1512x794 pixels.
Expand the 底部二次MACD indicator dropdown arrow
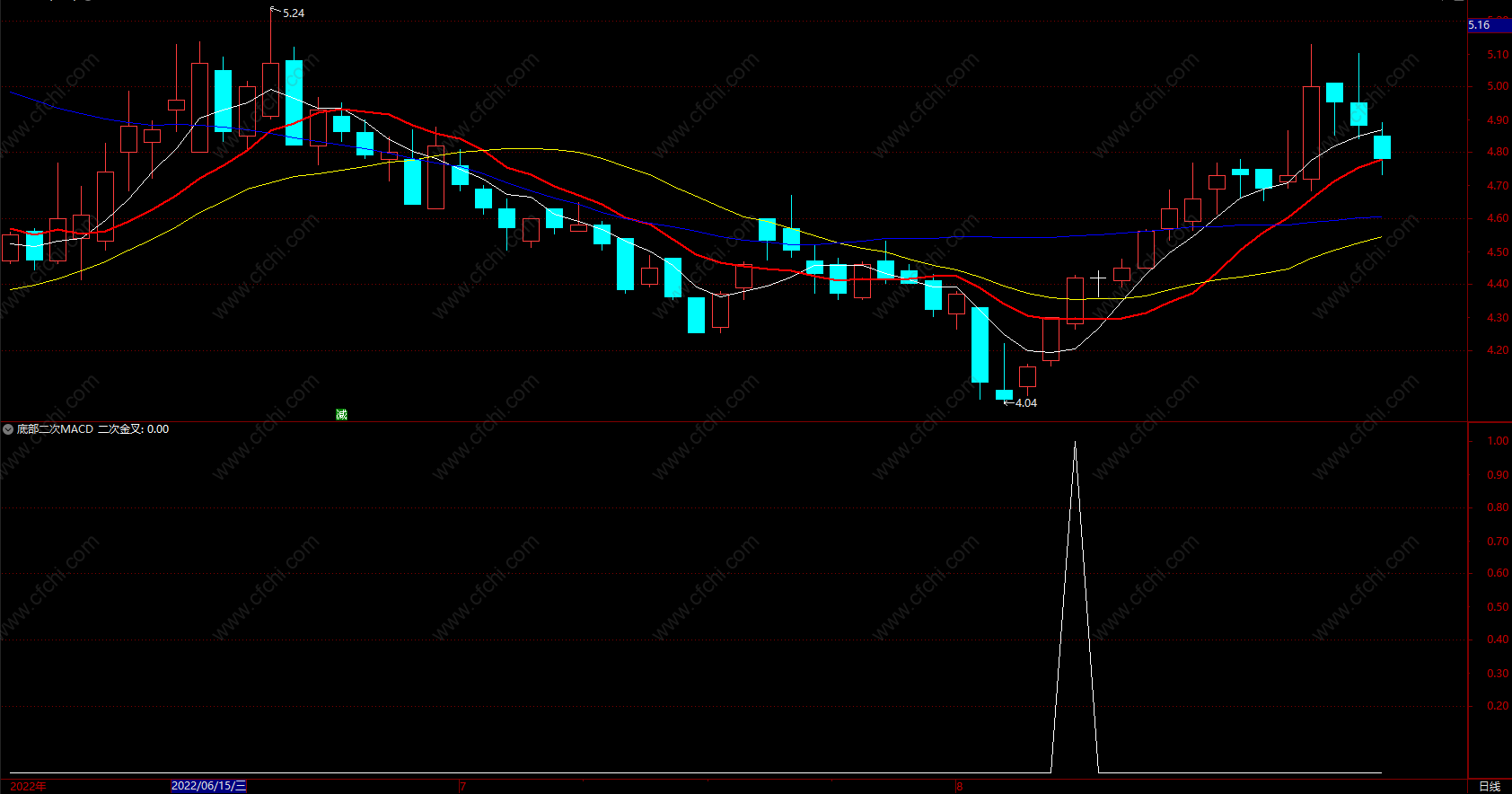coord(8,429)
